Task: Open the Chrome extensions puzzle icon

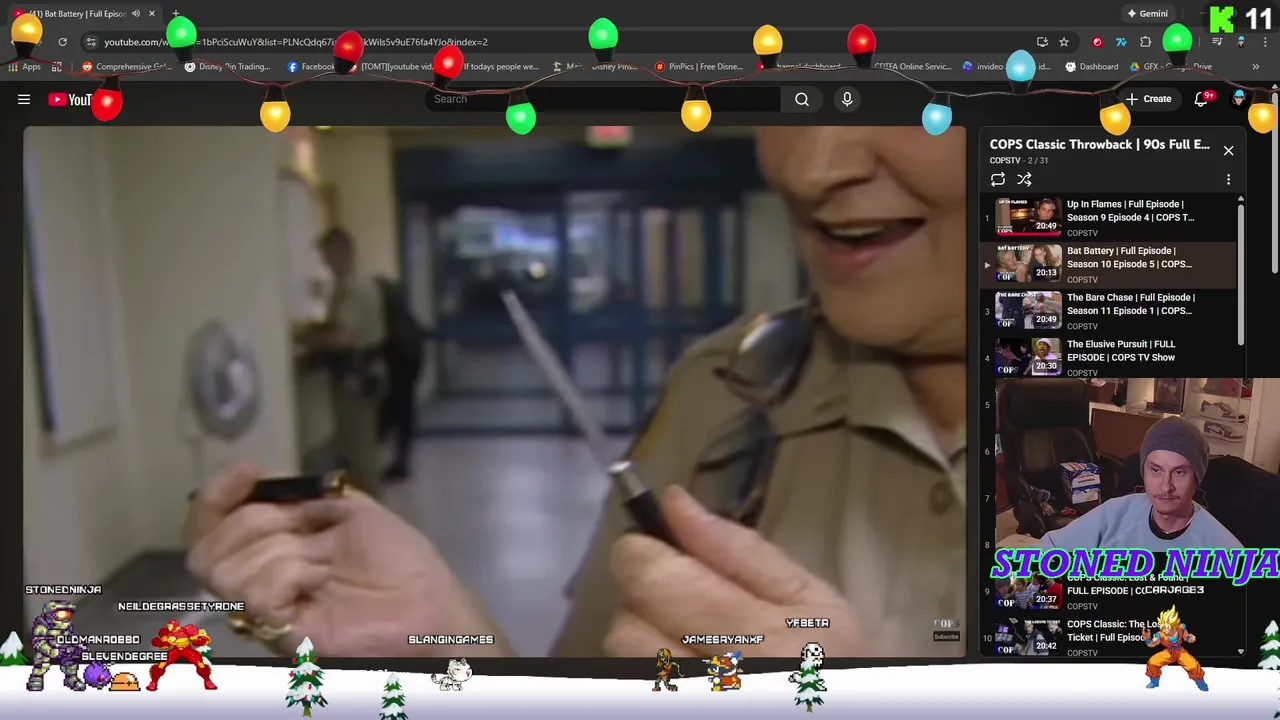Action: 1146,42
